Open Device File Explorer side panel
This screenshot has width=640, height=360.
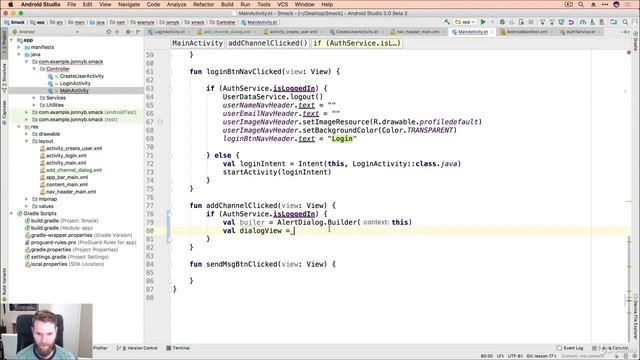point(636,316)
